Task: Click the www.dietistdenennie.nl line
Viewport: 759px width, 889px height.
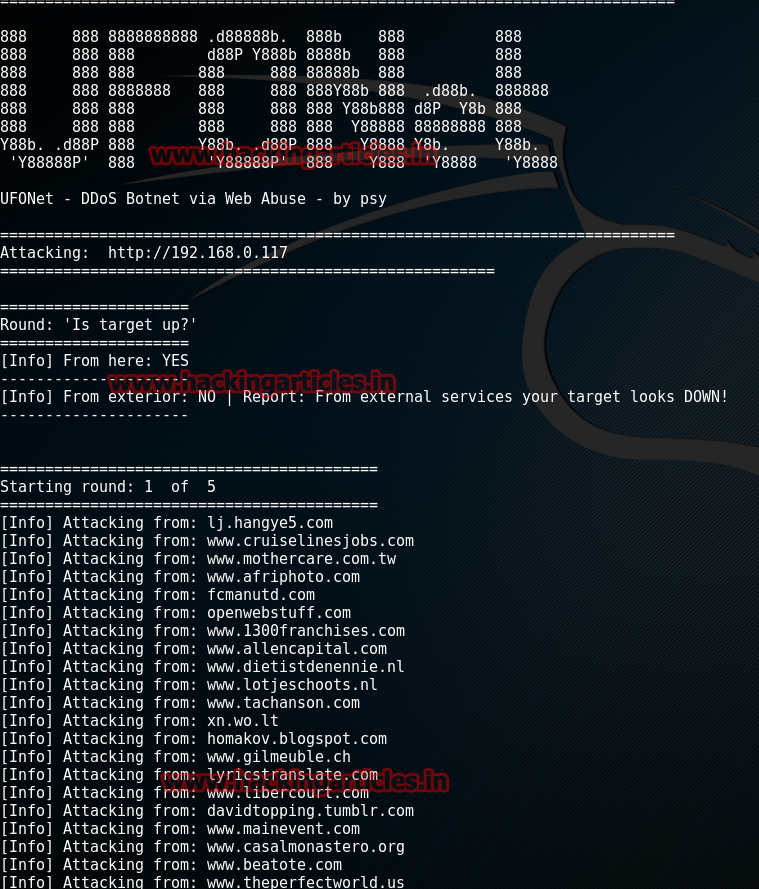Action: click(202, 667)
